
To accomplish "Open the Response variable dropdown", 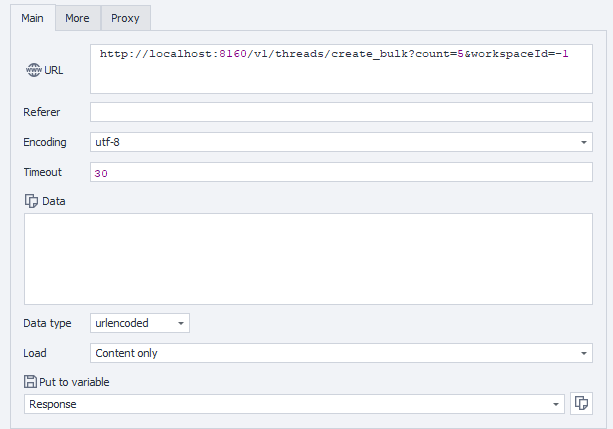I will tap(555, 404).
